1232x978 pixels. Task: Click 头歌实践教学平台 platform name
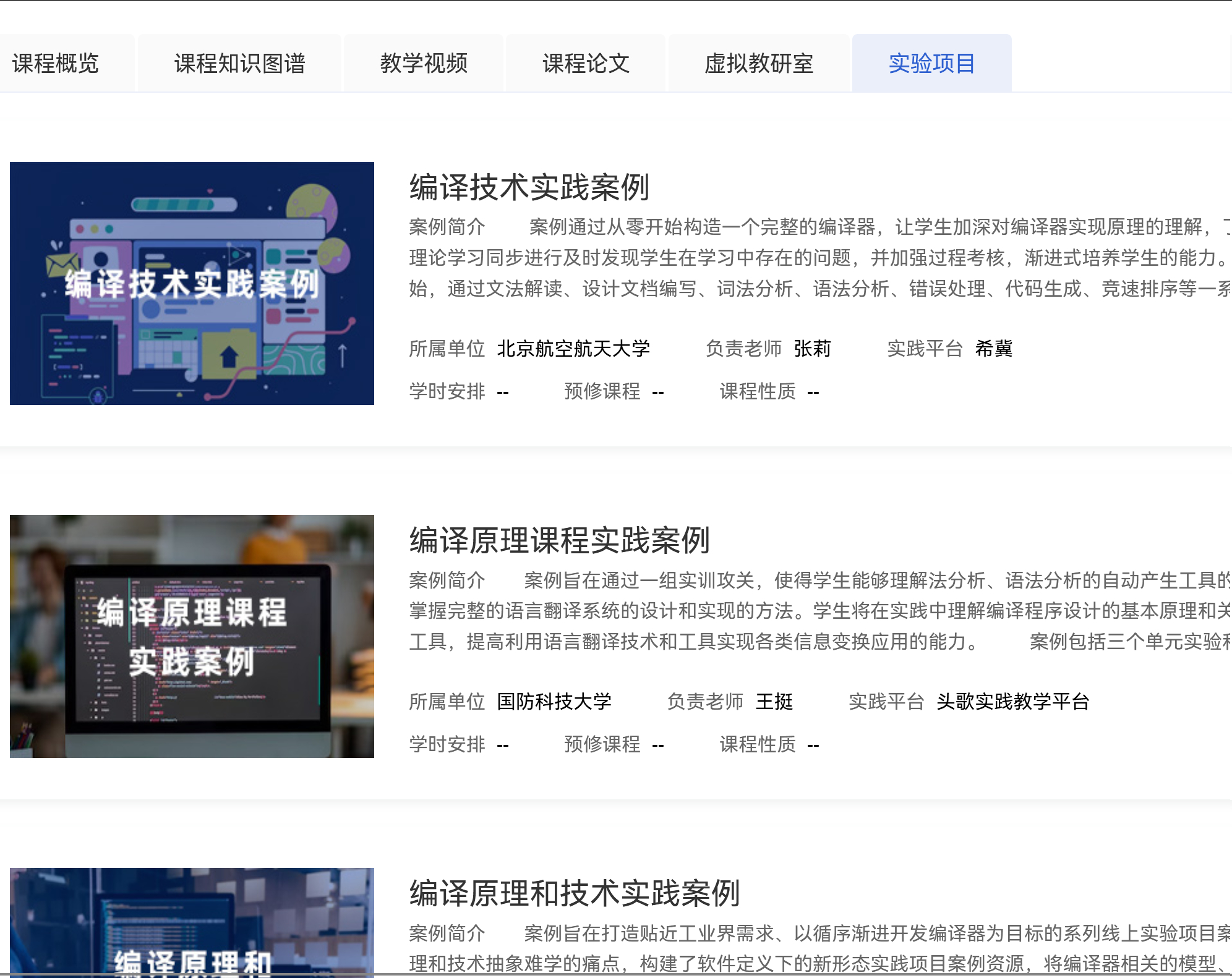[1012, 702]
